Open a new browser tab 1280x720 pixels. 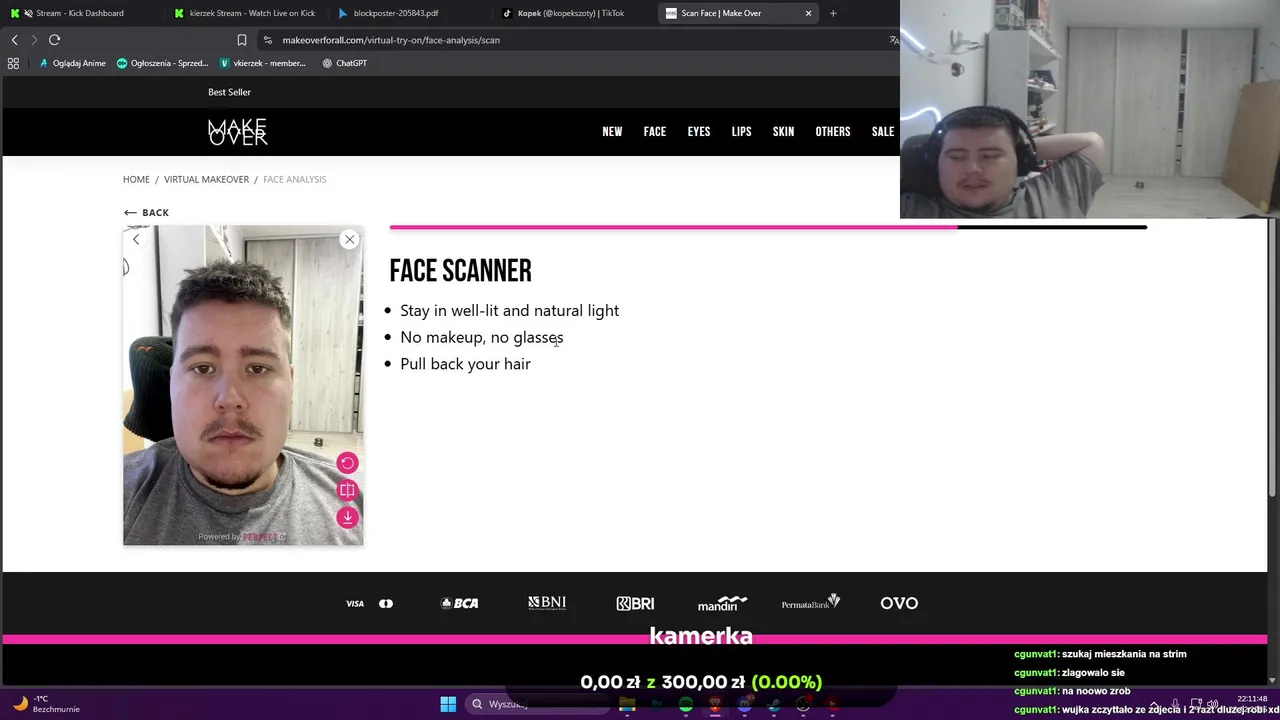(x=833, y=13)
